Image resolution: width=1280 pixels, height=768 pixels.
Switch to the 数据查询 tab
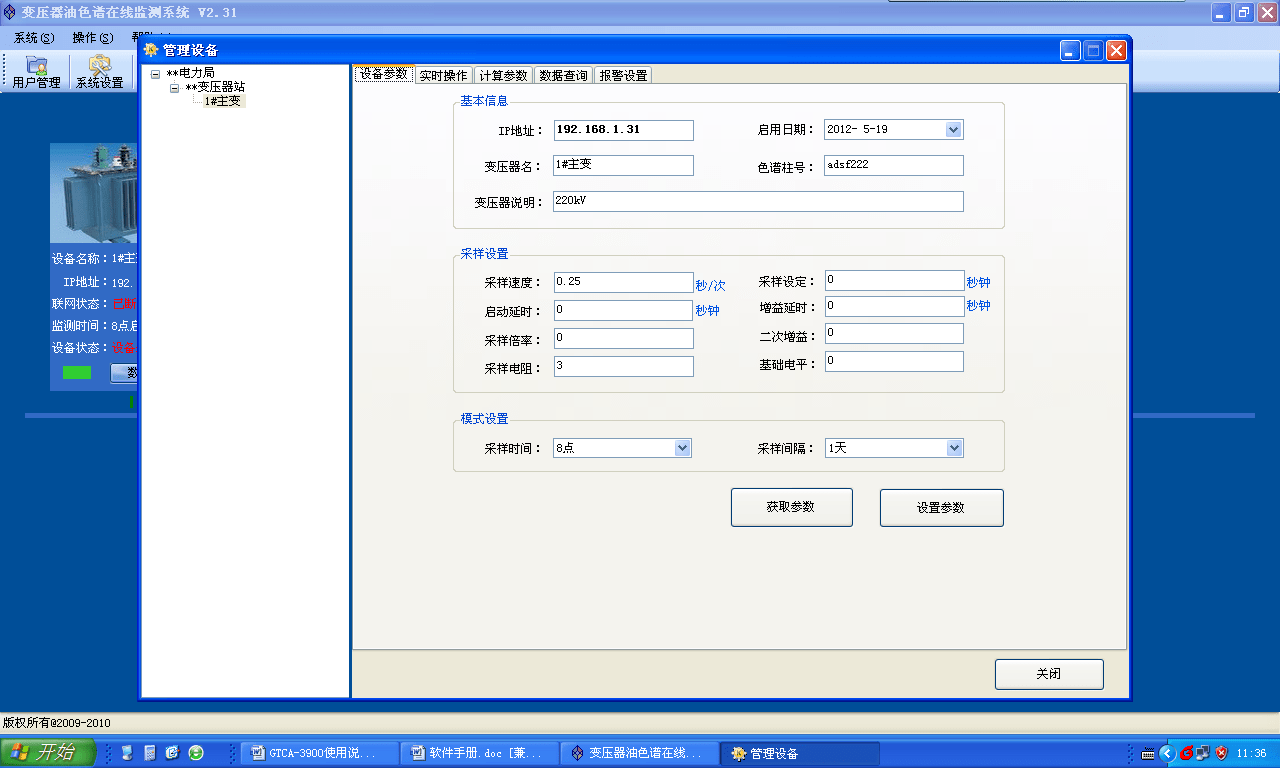[x=563, y=75]
